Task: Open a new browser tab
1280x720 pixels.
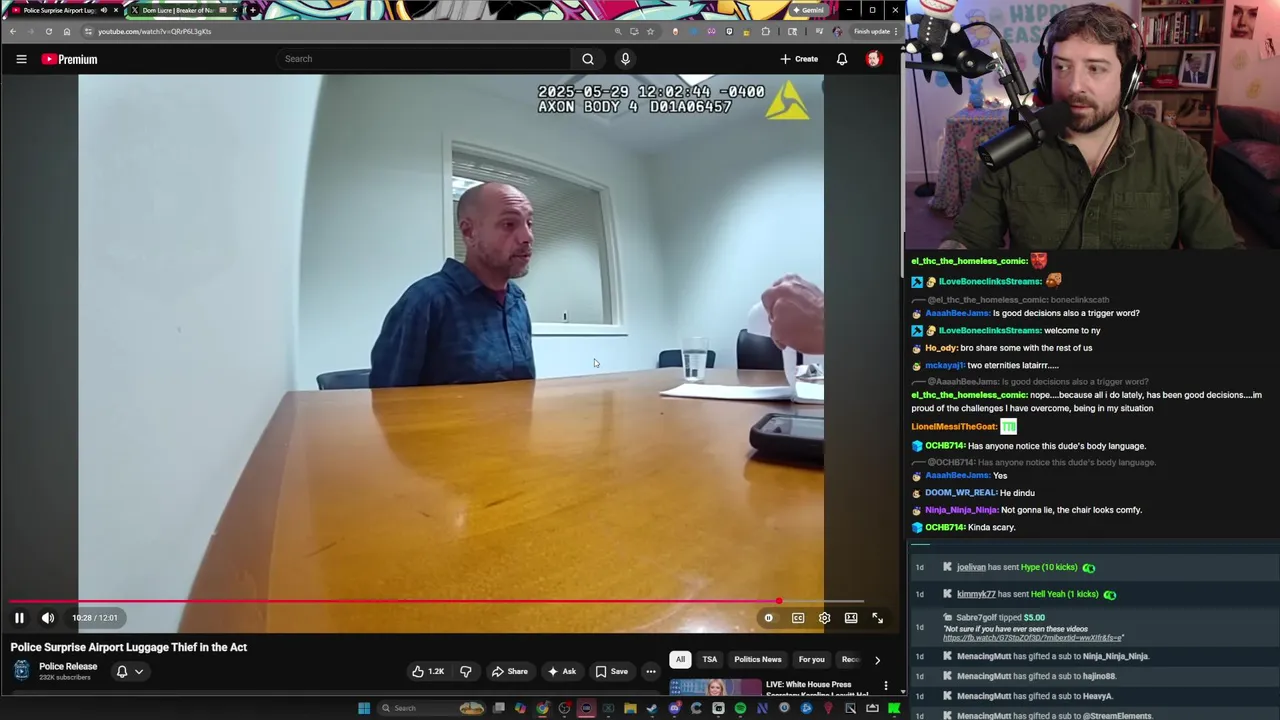Action: 253,10
